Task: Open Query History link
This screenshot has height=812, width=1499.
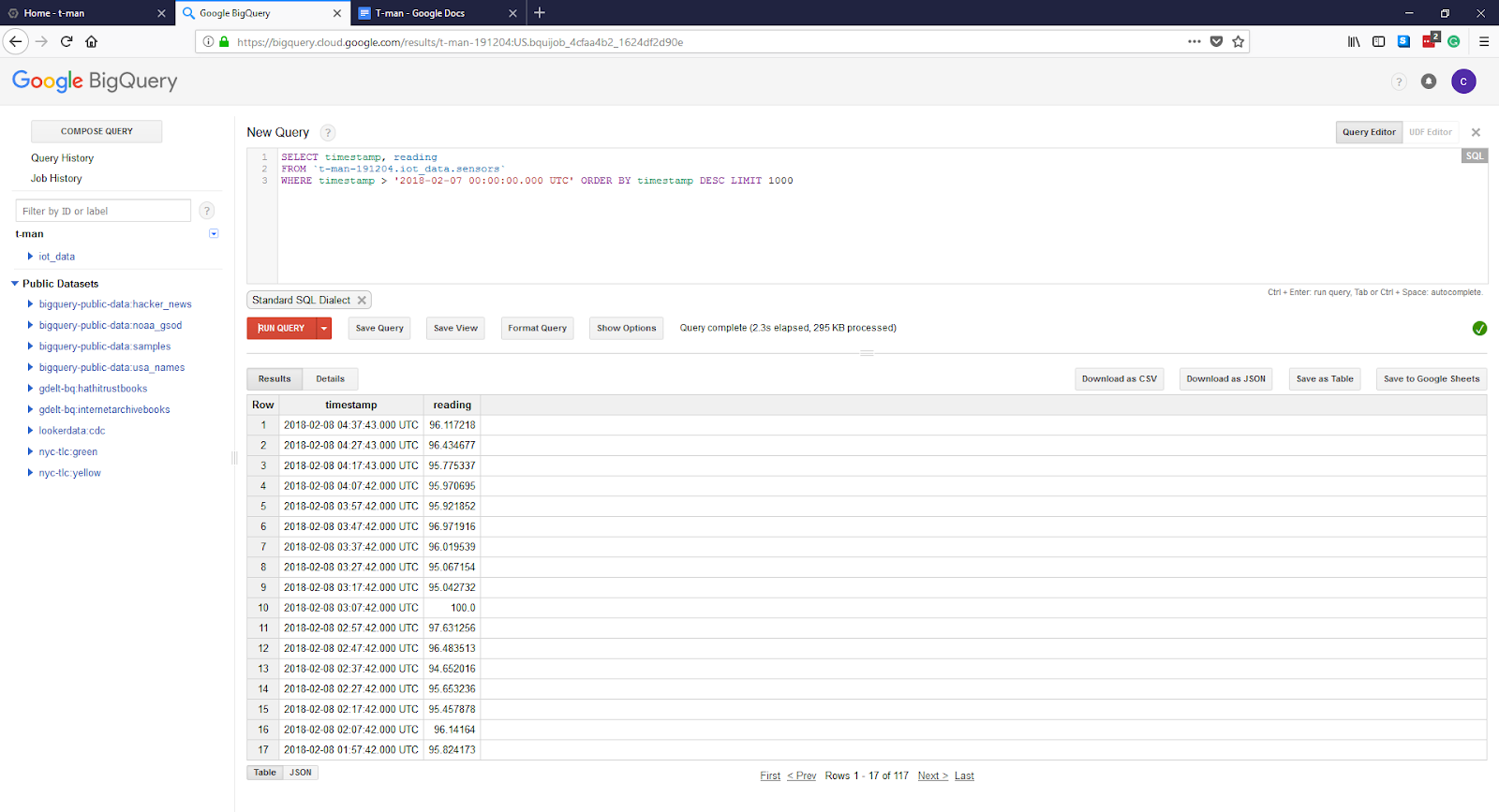Action: pos(62,158)
